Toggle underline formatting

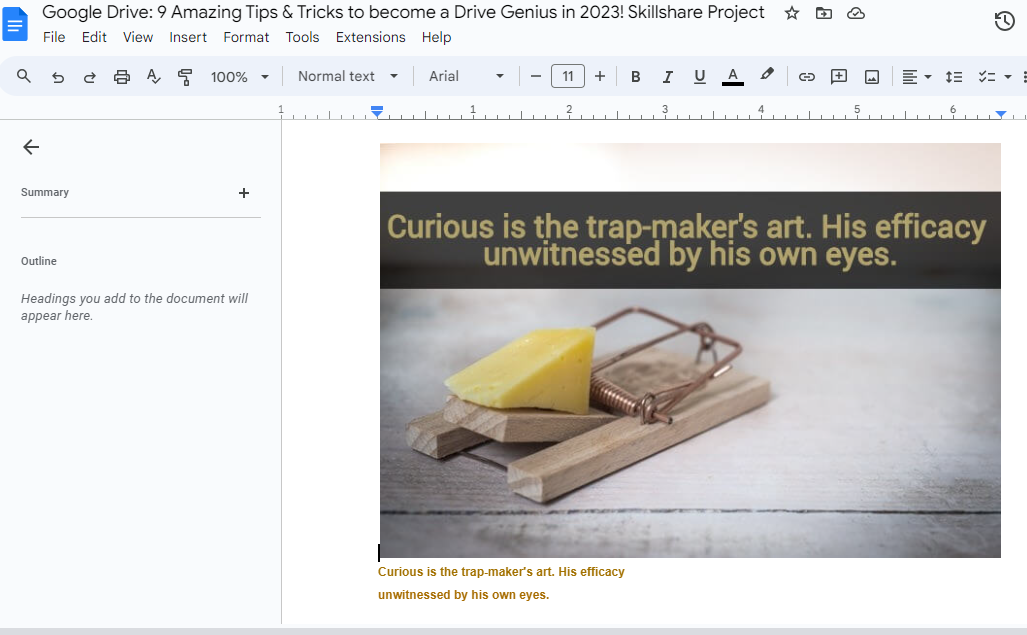(x=700, y=77)
